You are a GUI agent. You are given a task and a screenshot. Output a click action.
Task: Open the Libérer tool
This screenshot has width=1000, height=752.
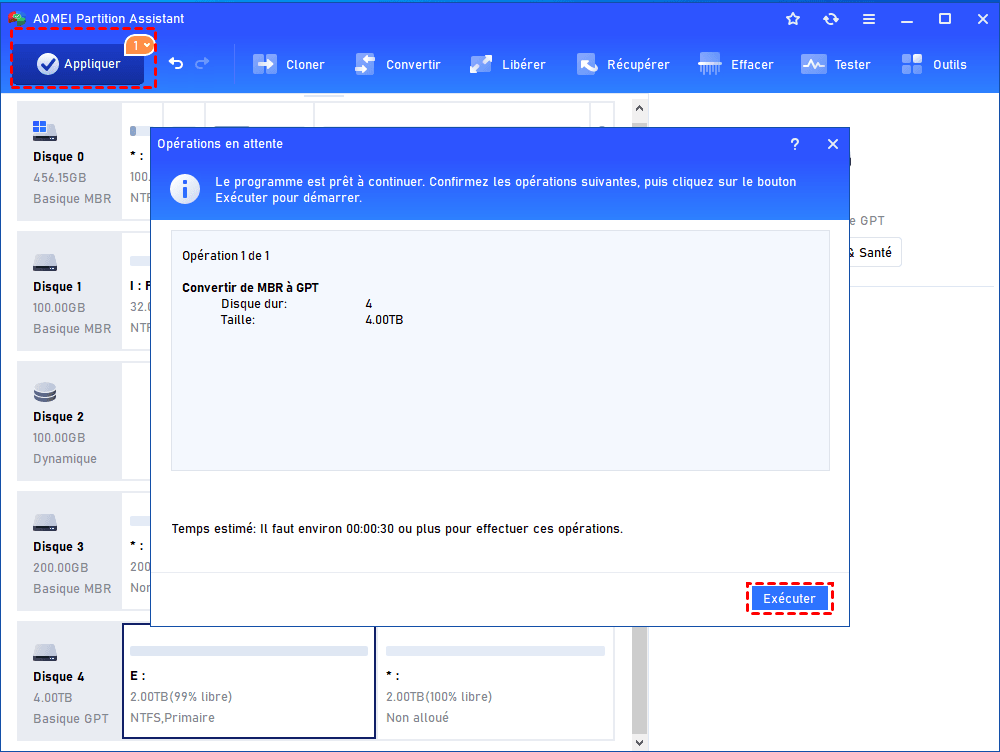click(x=508, y=64)
